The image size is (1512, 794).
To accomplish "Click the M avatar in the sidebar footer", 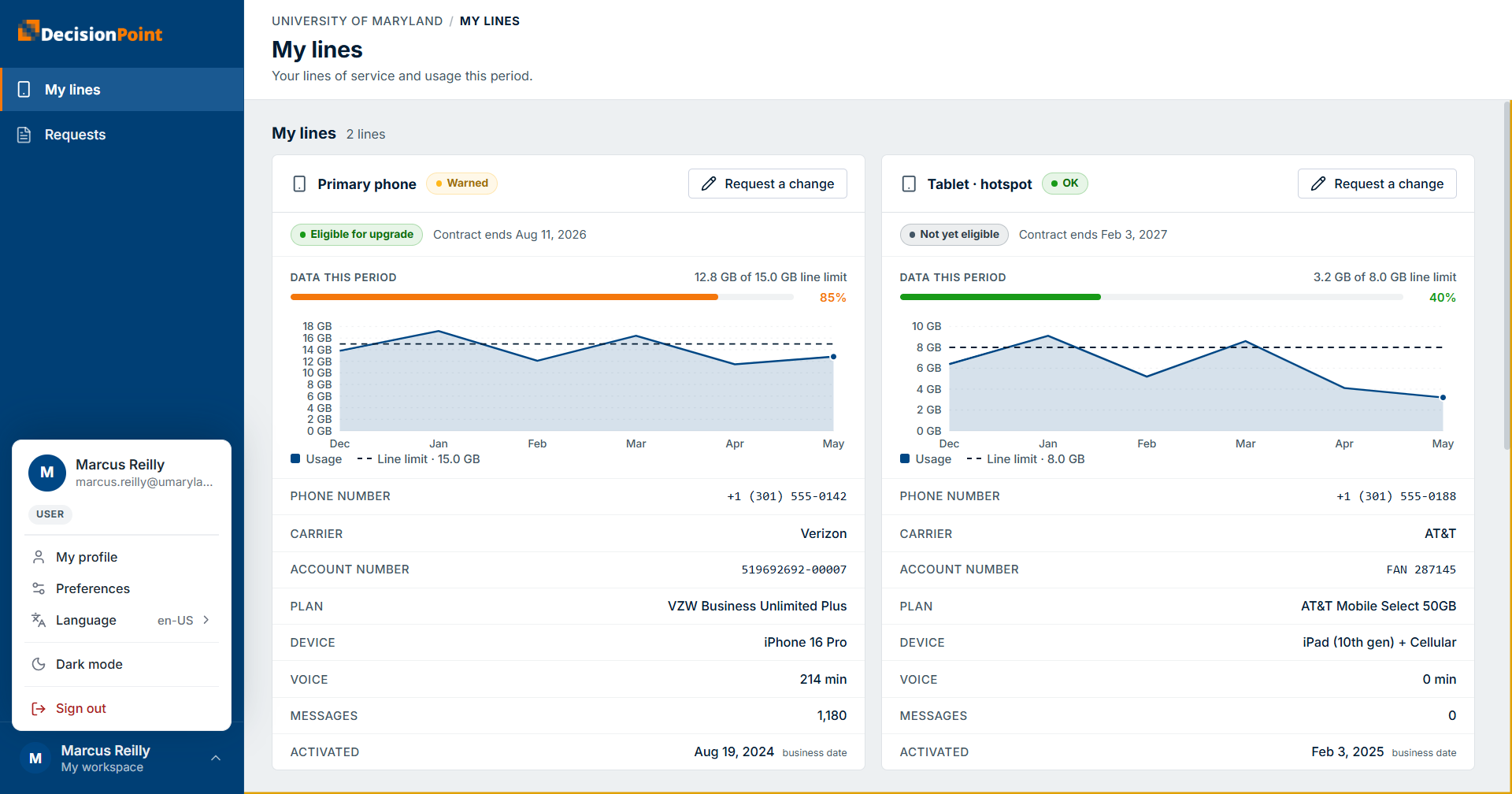I will tap(35, 759).
